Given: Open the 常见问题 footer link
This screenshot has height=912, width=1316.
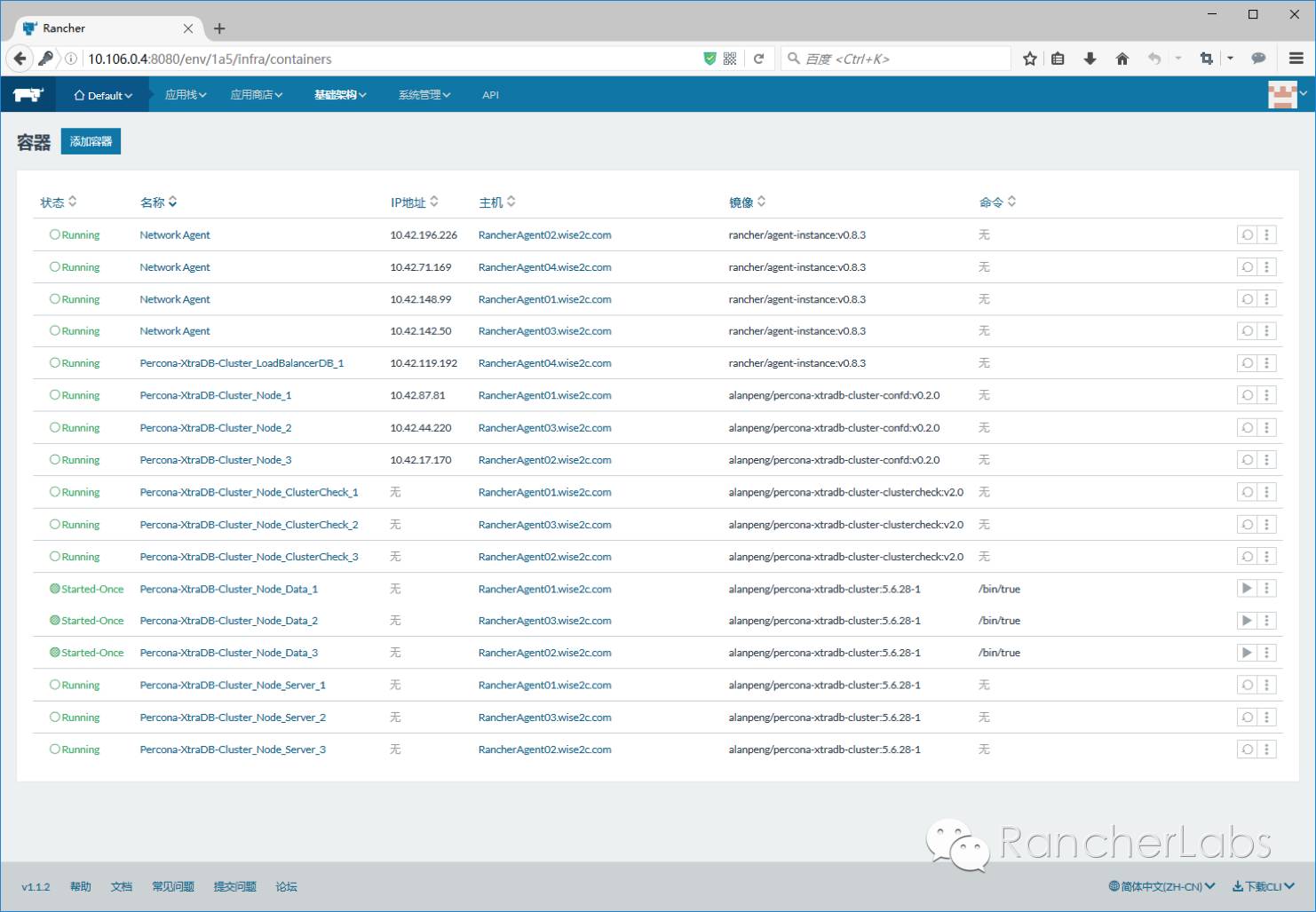Looking at the screenshot, I should coord(173,886).
